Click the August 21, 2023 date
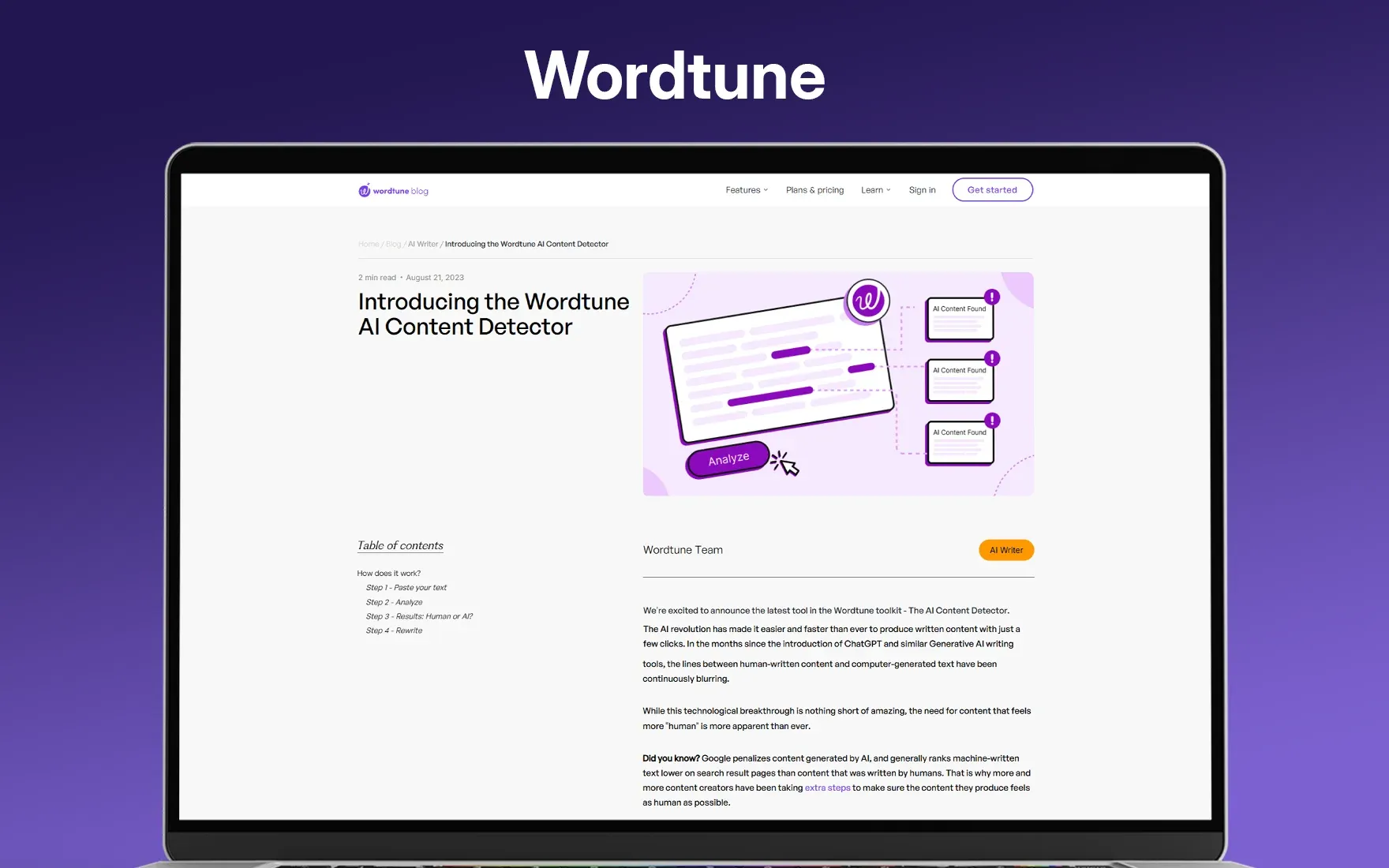The width and height of the screenshot is (1389, 868). [435, 278]
